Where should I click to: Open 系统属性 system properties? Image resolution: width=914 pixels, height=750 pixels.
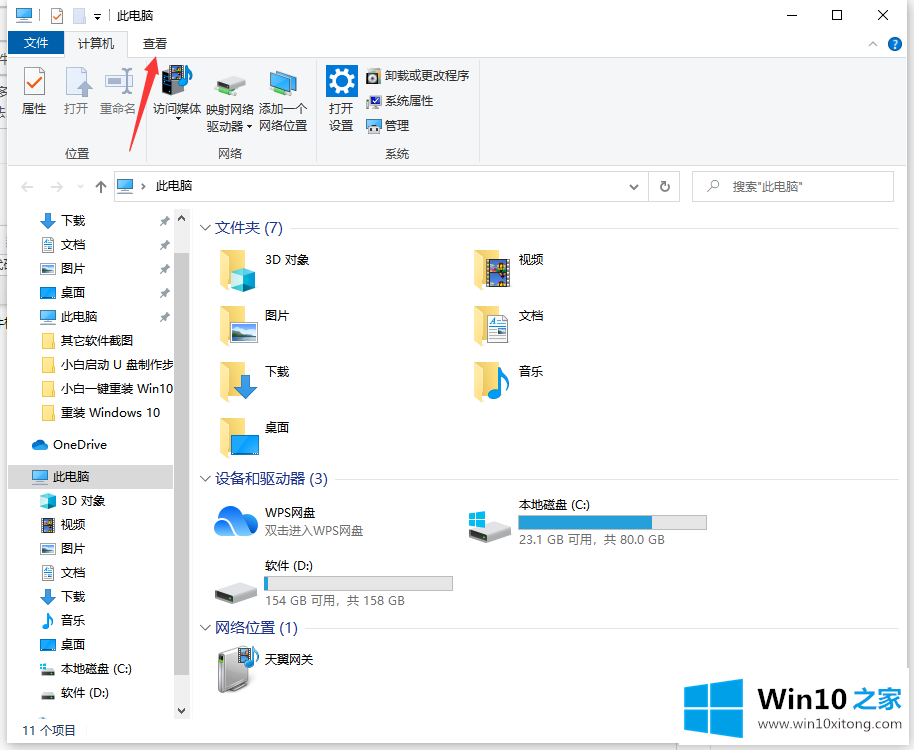[x=400, y=101]
